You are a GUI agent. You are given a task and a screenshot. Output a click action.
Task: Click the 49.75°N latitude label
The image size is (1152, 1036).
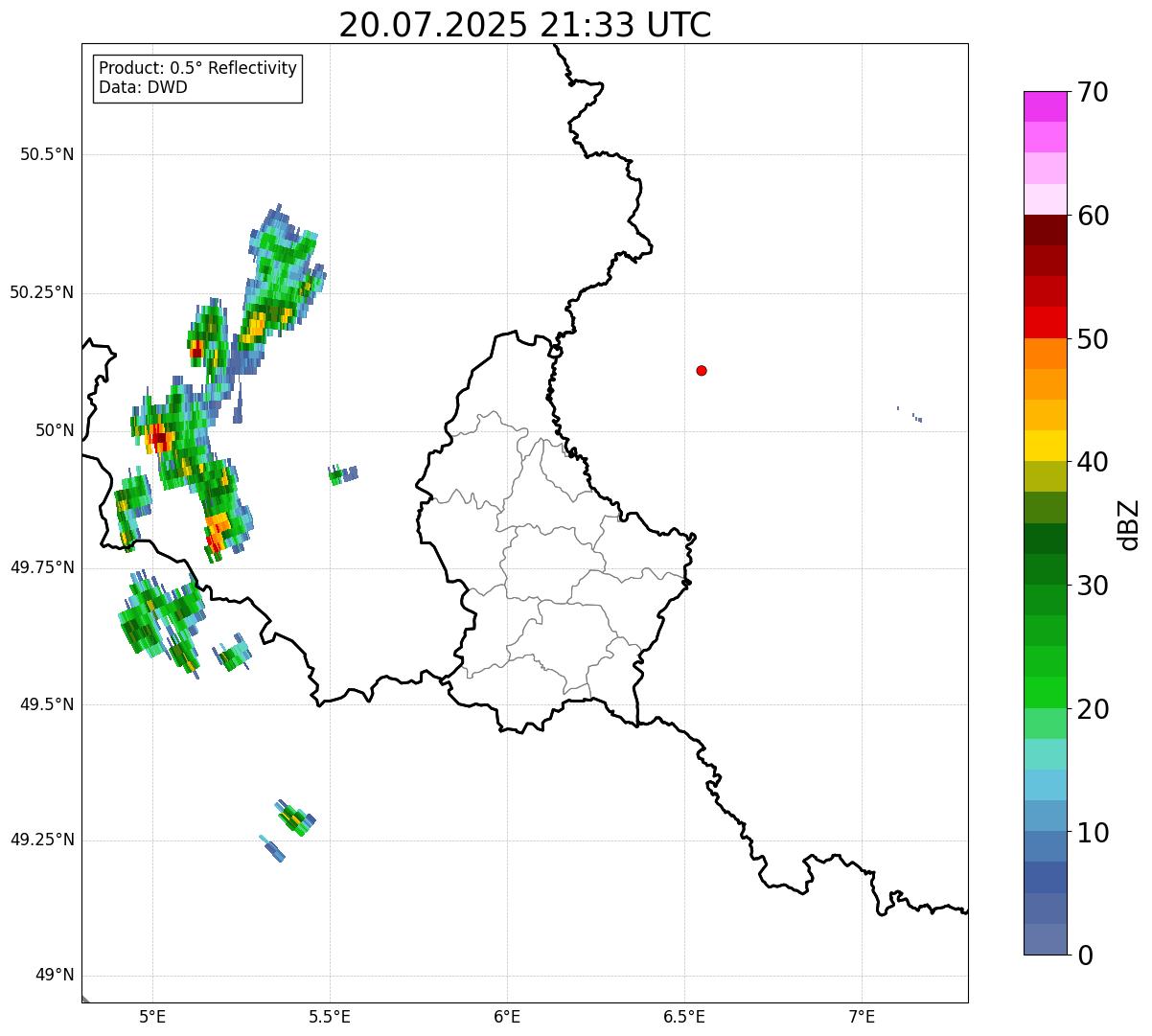click(42, 567)
